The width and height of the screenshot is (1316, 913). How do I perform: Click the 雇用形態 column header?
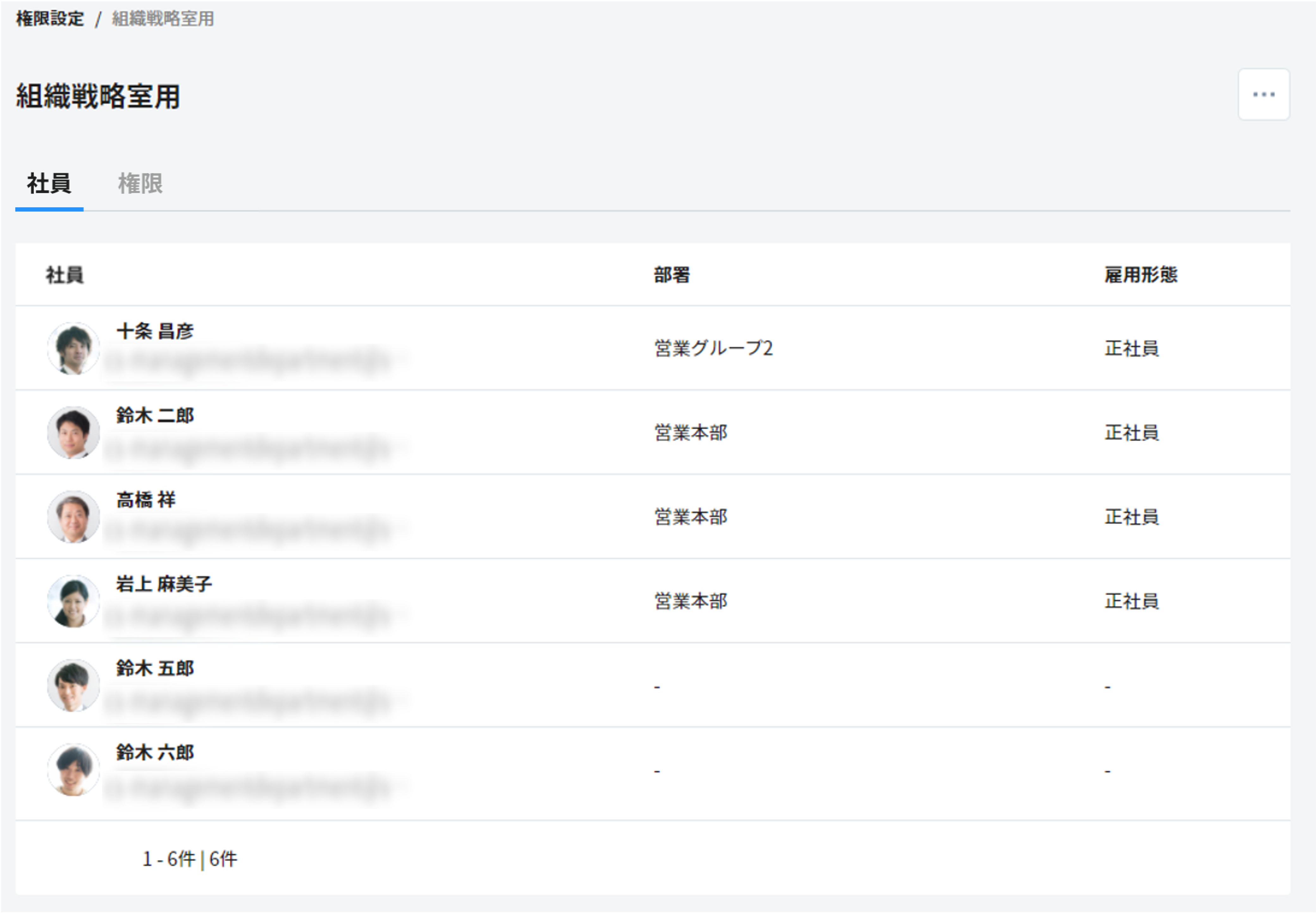pos(1140,275)
